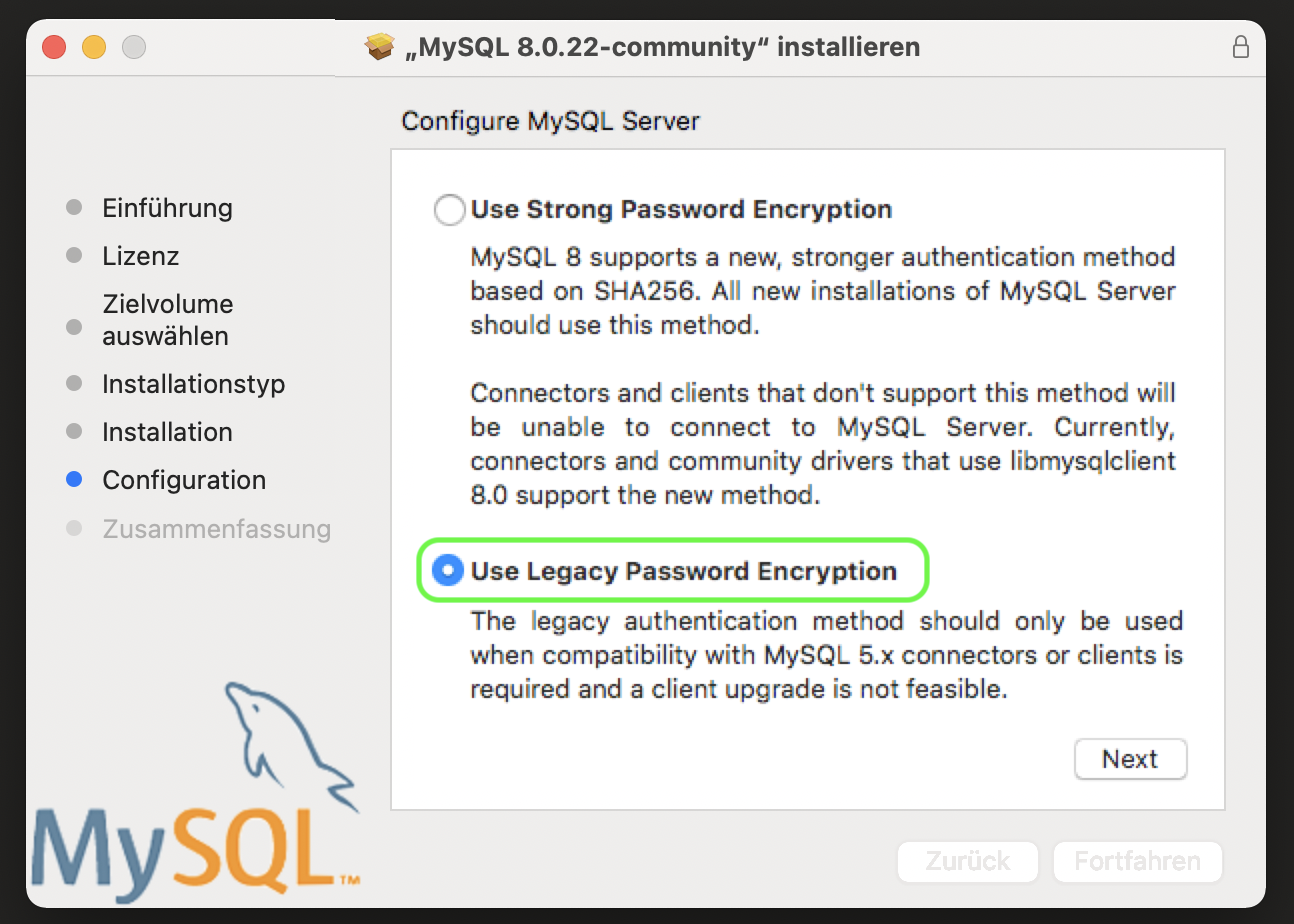The width and height of the screenshot is (1294, 924).
Task: Jump to the Installationstyp step
Action: pyautogui.click(x=193, y=384)
